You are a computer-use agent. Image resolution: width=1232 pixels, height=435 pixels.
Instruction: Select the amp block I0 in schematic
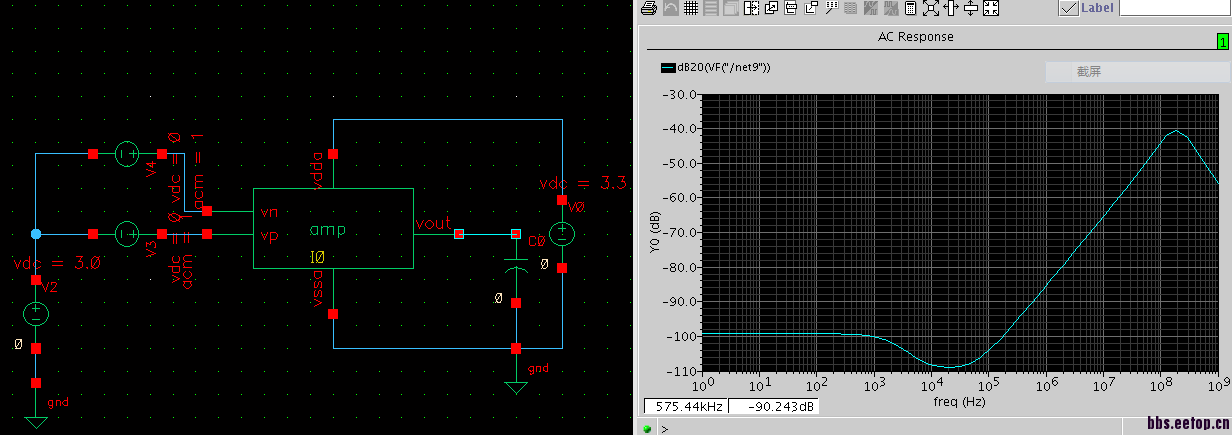[332, 229]
